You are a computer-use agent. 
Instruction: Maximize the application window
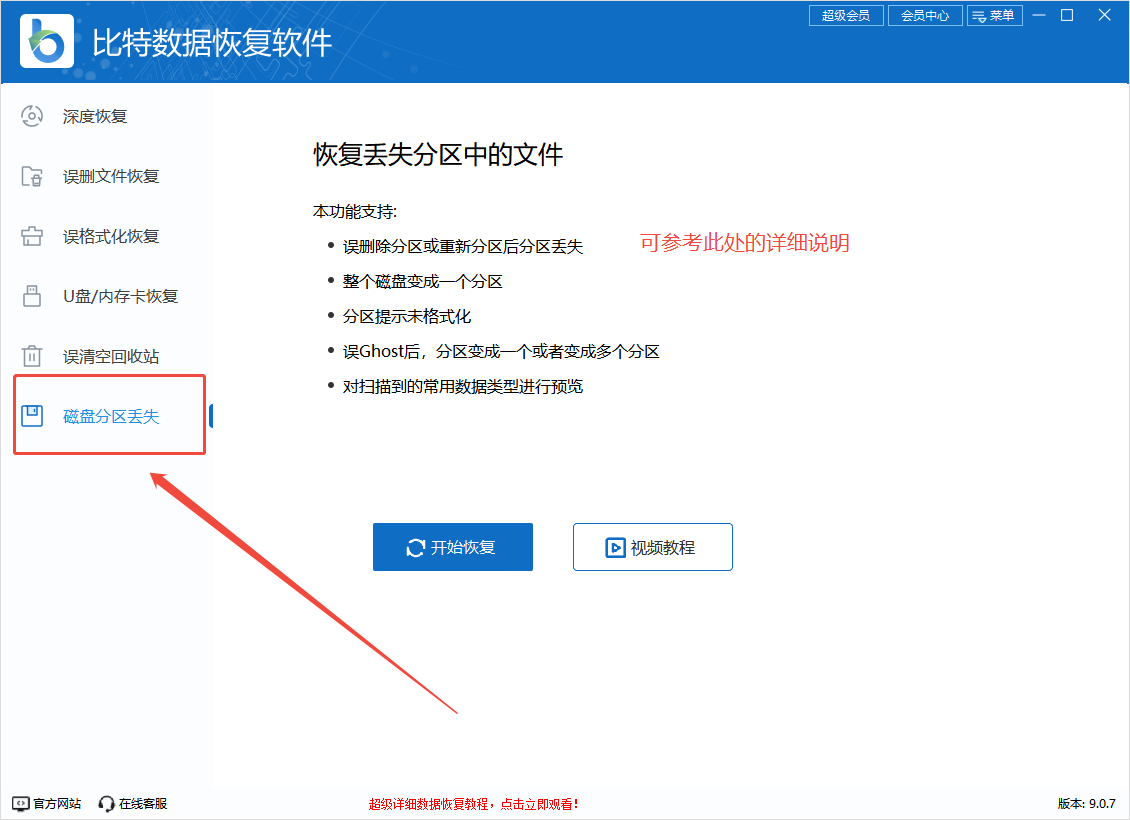1067,15
